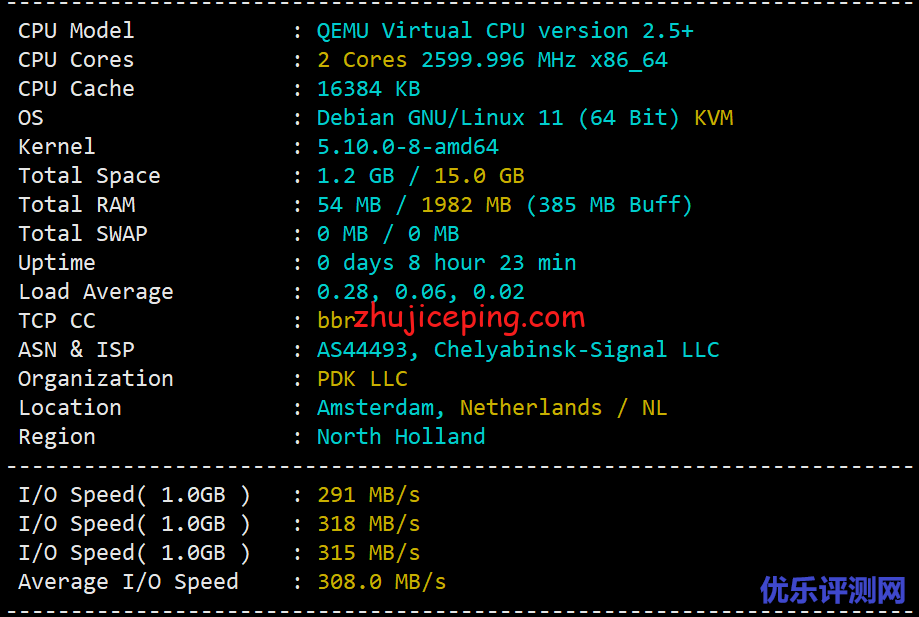Click the 'Region' label

click(x=57, y=437)
